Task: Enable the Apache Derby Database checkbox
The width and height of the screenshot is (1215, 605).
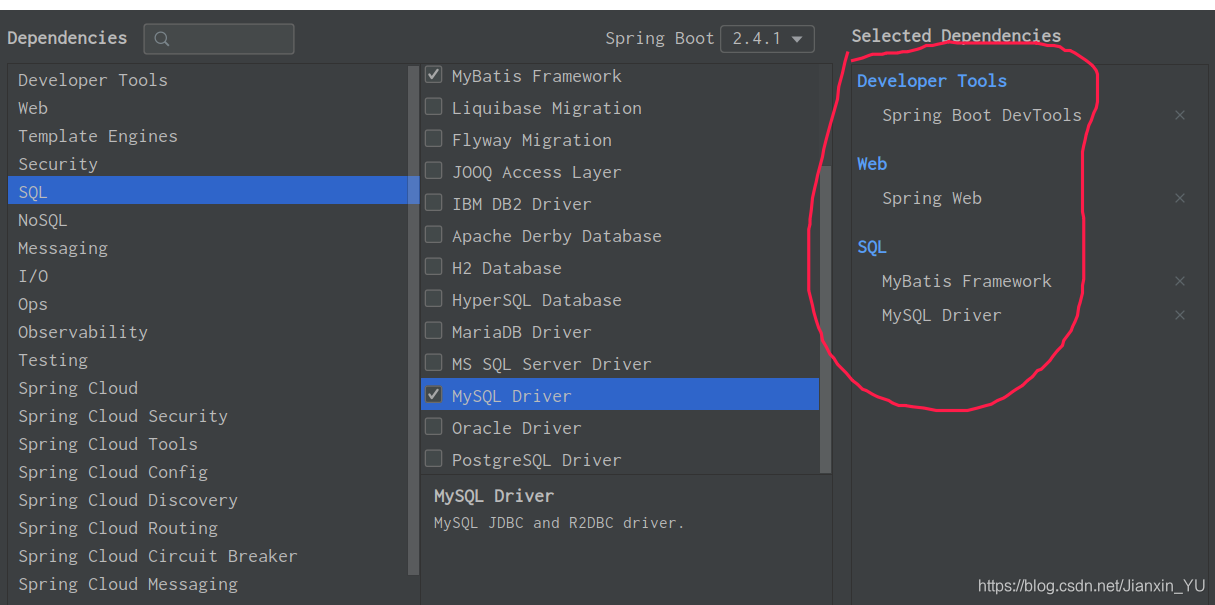Action: [434, 234]
